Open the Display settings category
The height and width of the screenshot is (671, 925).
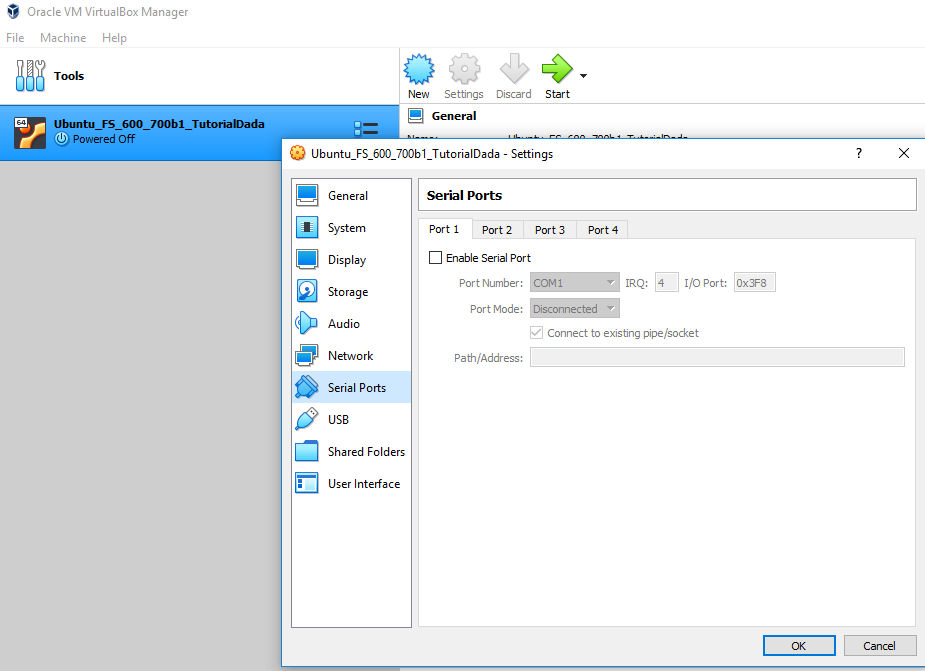pyautogui.click(x=346, y=260)
